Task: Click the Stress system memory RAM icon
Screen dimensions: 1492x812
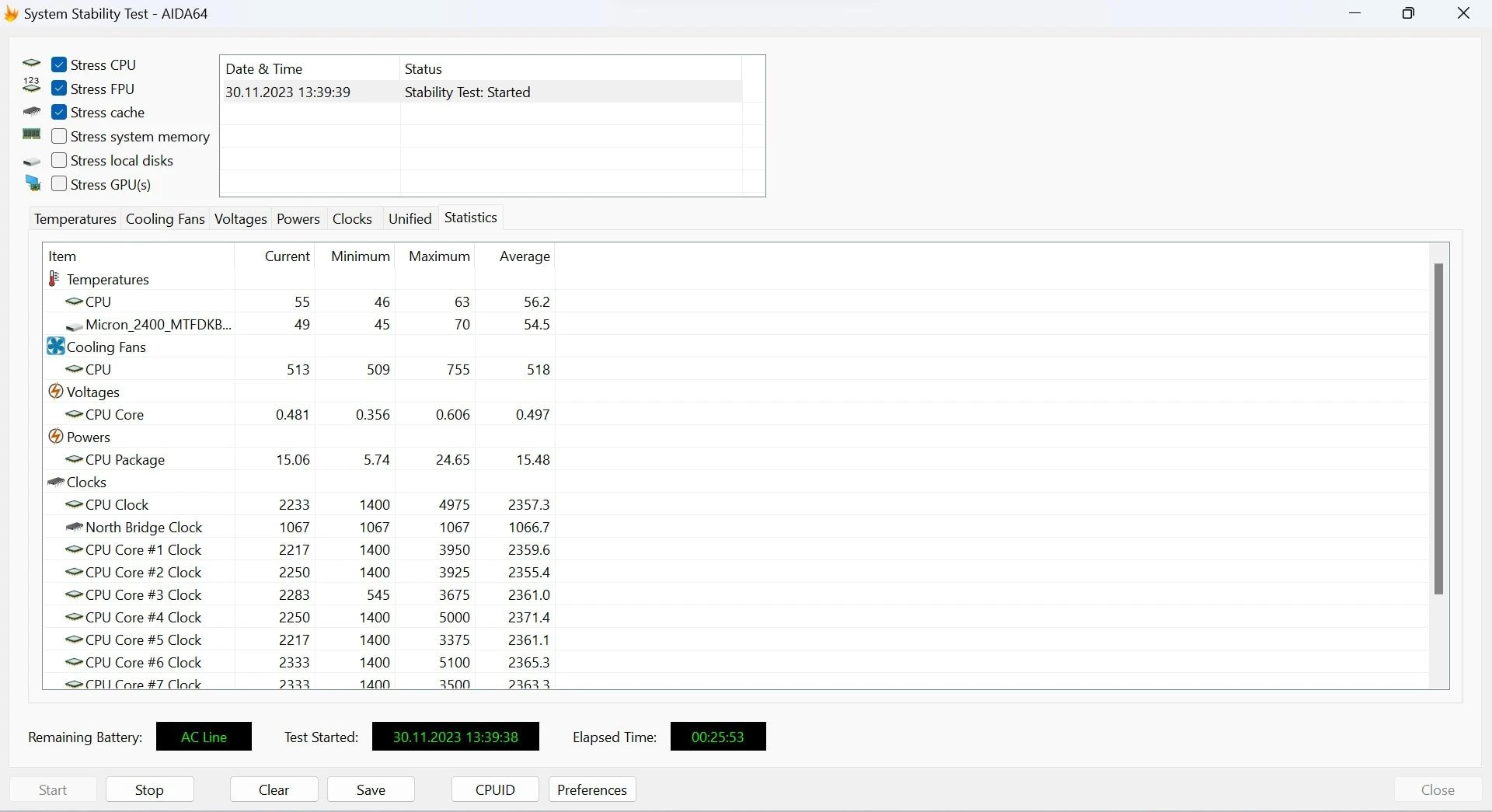Action: 31,134
